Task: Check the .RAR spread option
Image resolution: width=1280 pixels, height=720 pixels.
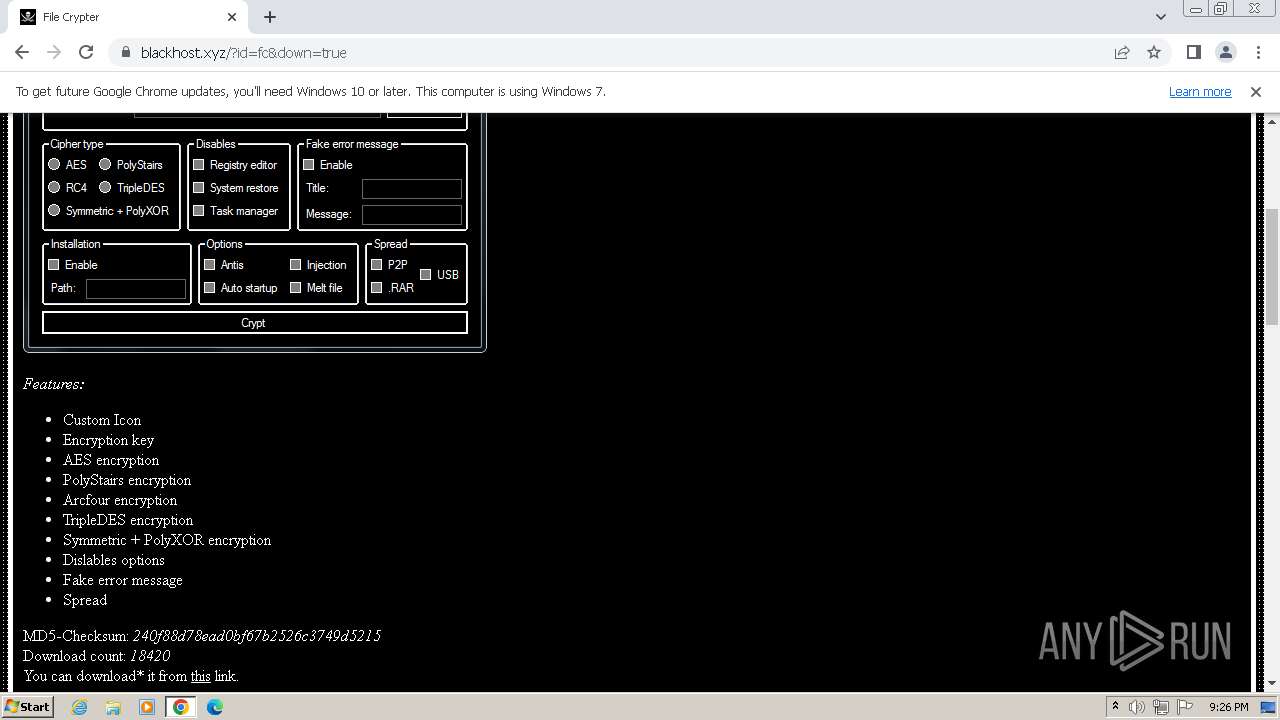Action: (x=376, y=287)
